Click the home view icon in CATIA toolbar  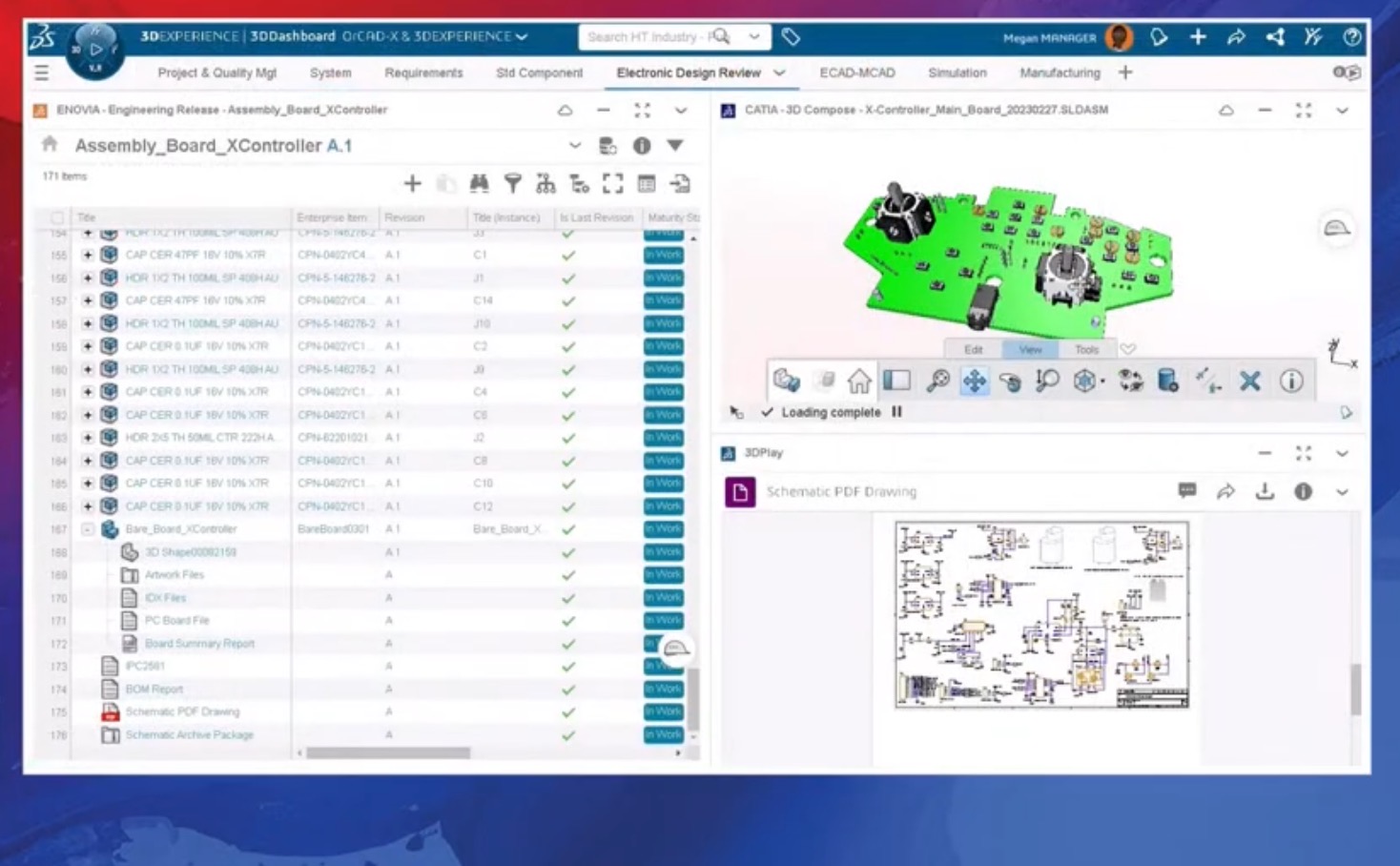point(859,381)
